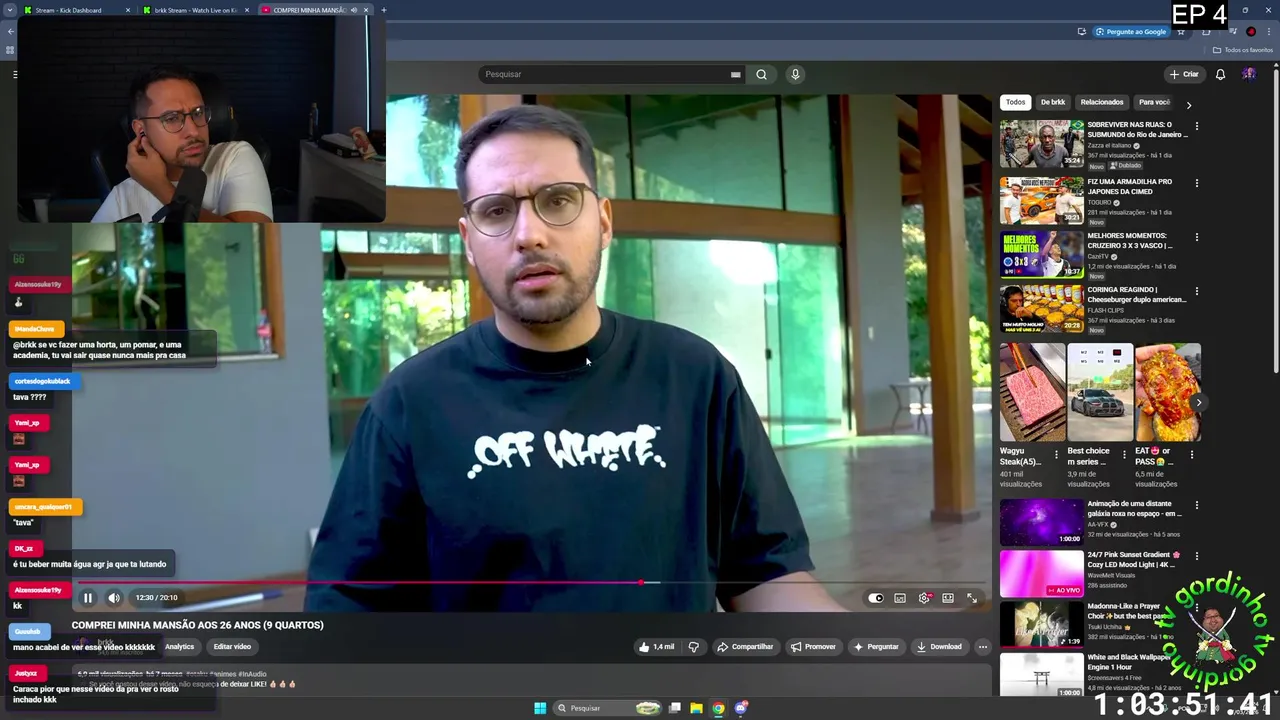Viewport: 1280px width, 720px height.
Task: Select the Relacionados filter chip
Action: (1101, 102)
